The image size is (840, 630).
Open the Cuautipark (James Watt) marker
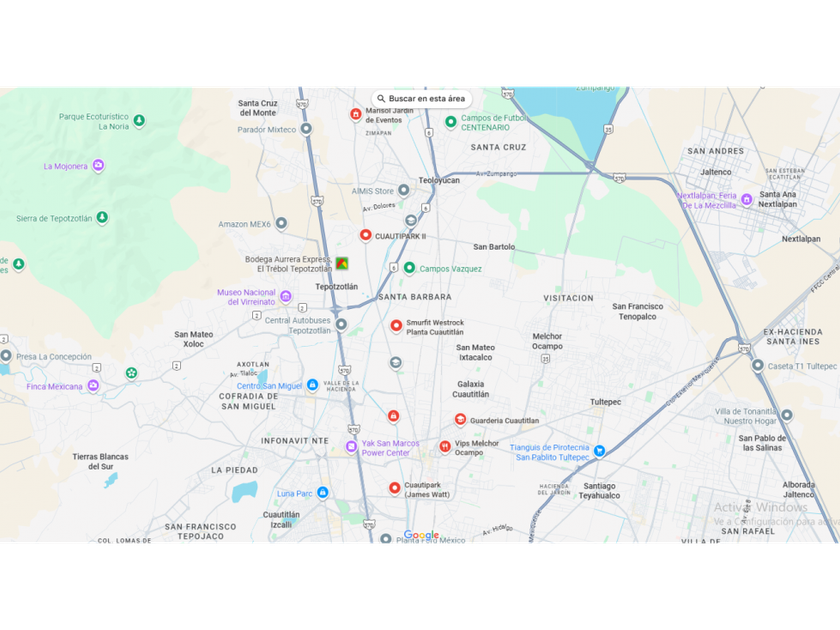coord(394,488)
